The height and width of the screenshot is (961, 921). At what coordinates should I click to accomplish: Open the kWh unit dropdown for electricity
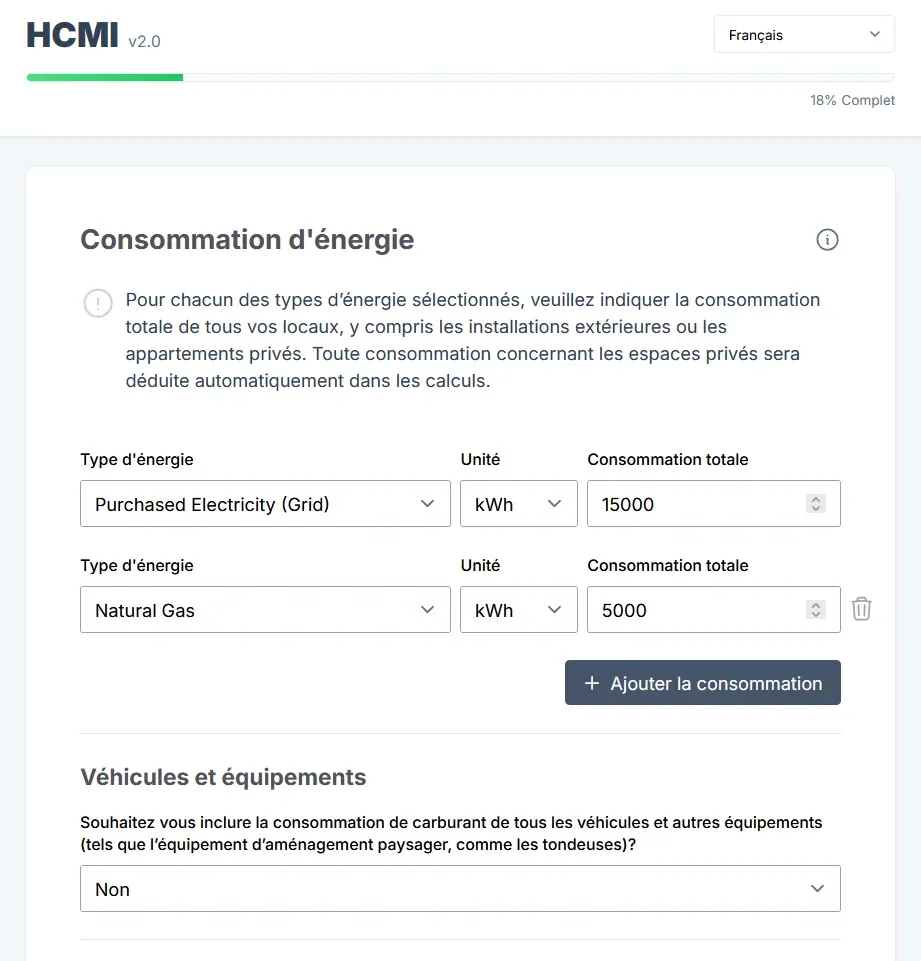(x=518, y=504)
